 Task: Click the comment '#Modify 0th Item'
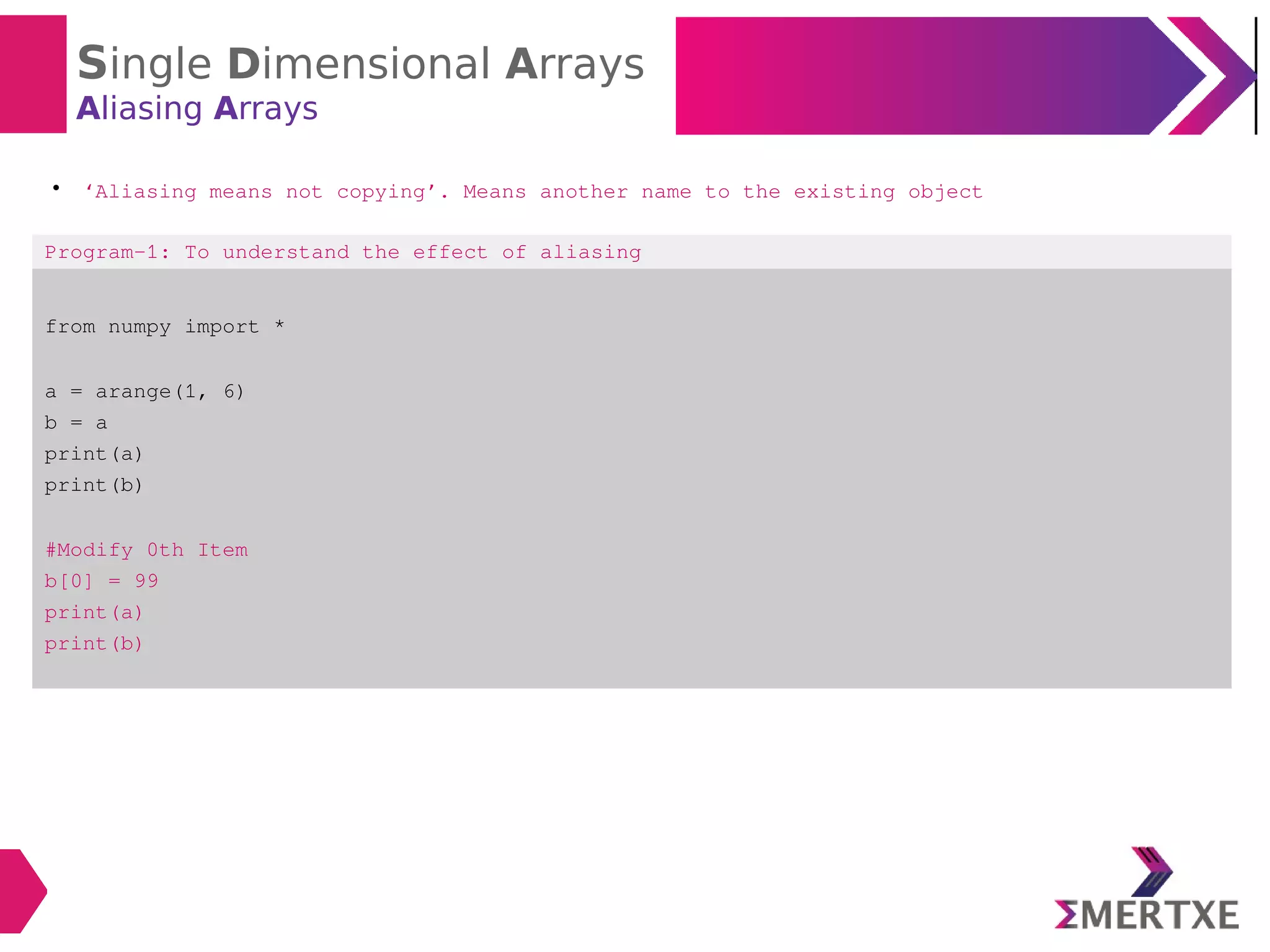[146, 550]
